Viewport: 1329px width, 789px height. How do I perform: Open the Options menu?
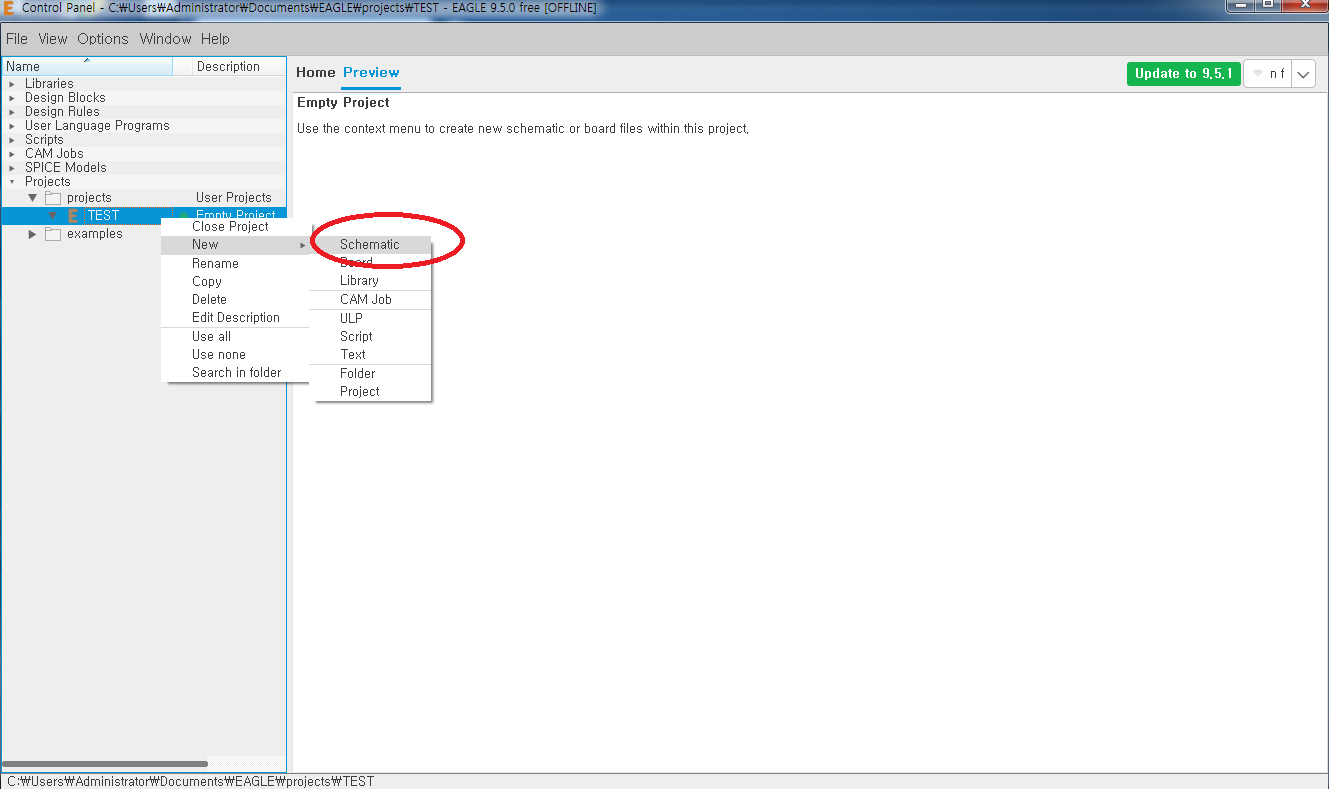pos(103,39)
